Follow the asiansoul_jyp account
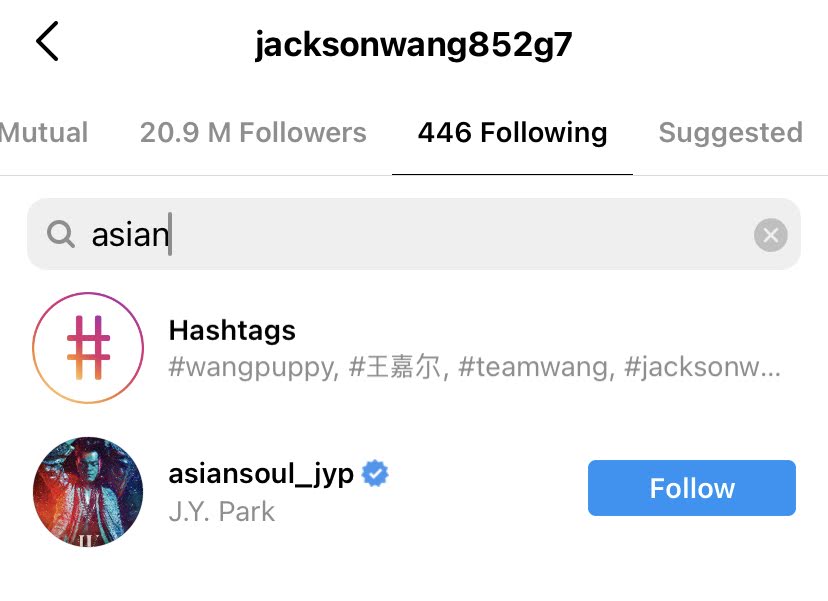This screenshot has width=828, height=601. (x=692, y=488)
